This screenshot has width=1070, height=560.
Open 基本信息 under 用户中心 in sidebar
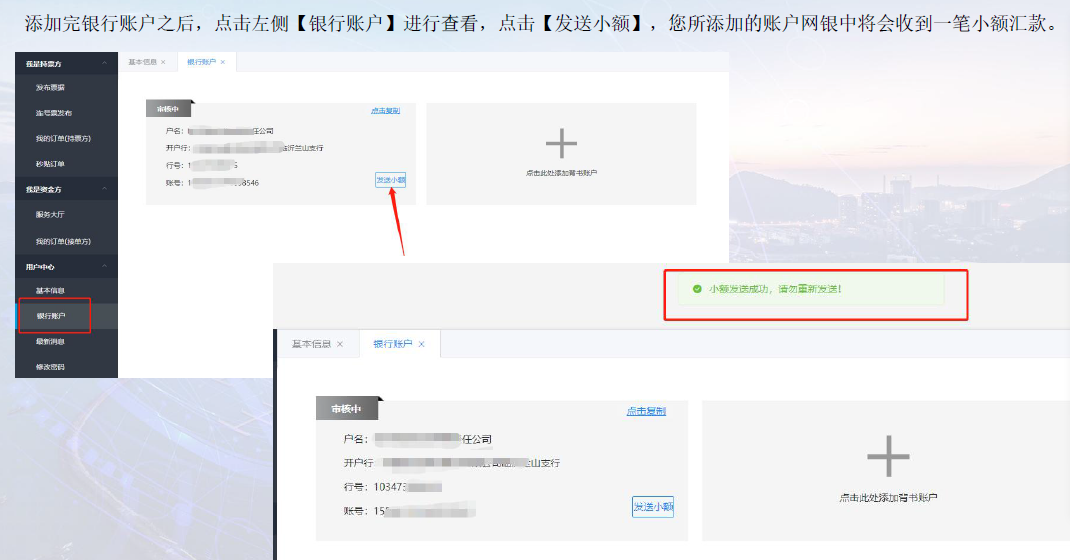coord(50,291)
